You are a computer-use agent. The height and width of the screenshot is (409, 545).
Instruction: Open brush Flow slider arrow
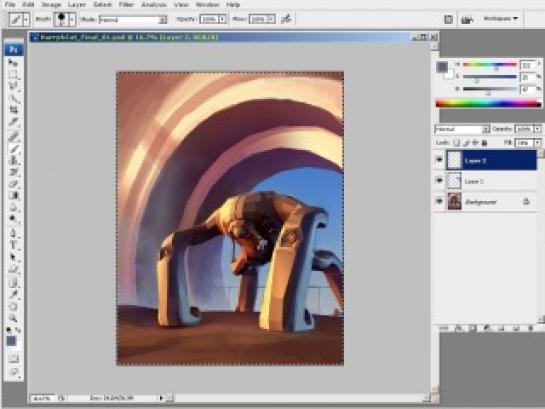(x=271, y=19)
